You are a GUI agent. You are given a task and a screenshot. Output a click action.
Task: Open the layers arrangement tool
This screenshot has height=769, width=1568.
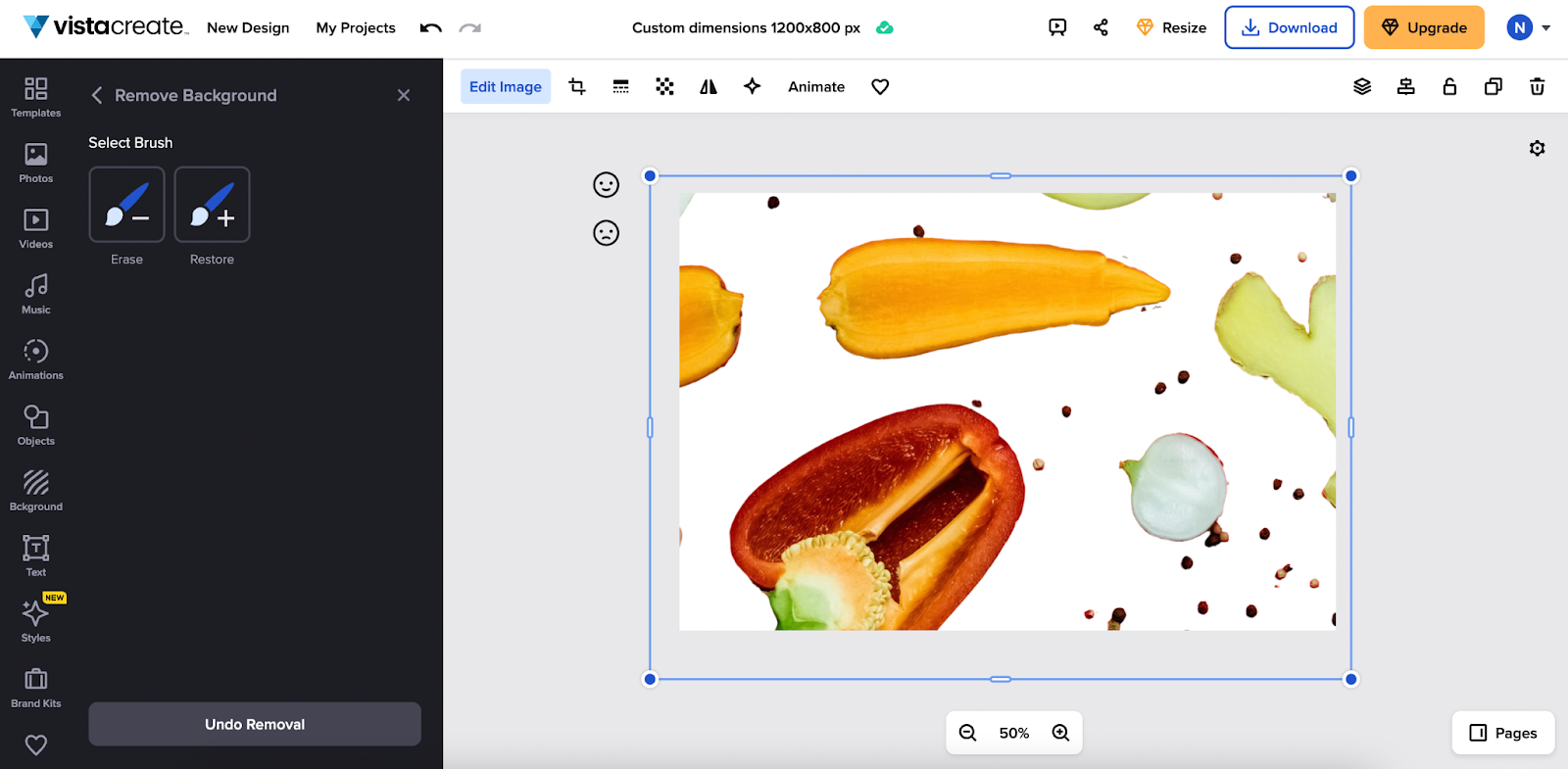[1362, 86]
